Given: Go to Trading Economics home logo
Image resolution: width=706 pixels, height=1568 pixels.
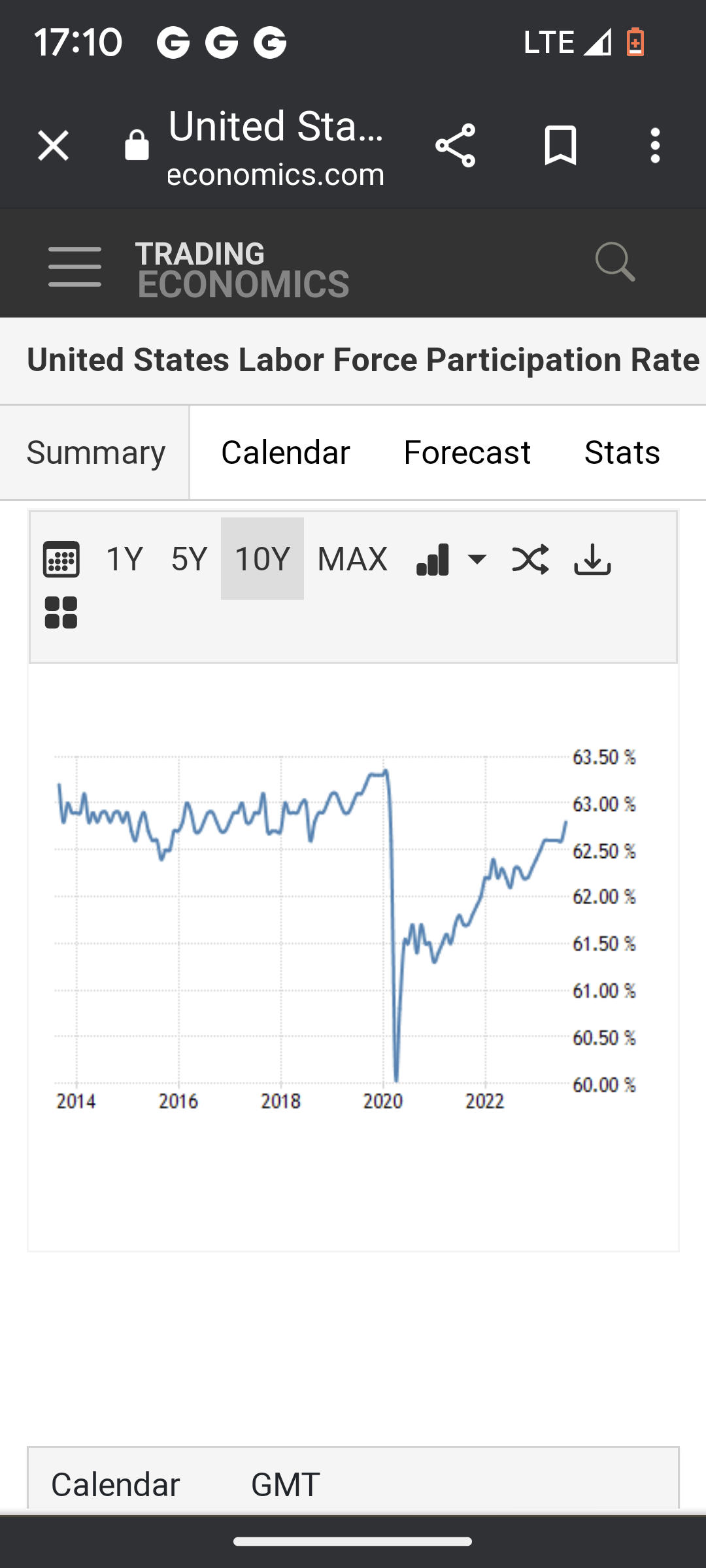Looking at the screenshot, I should click(x=242, y=269).
